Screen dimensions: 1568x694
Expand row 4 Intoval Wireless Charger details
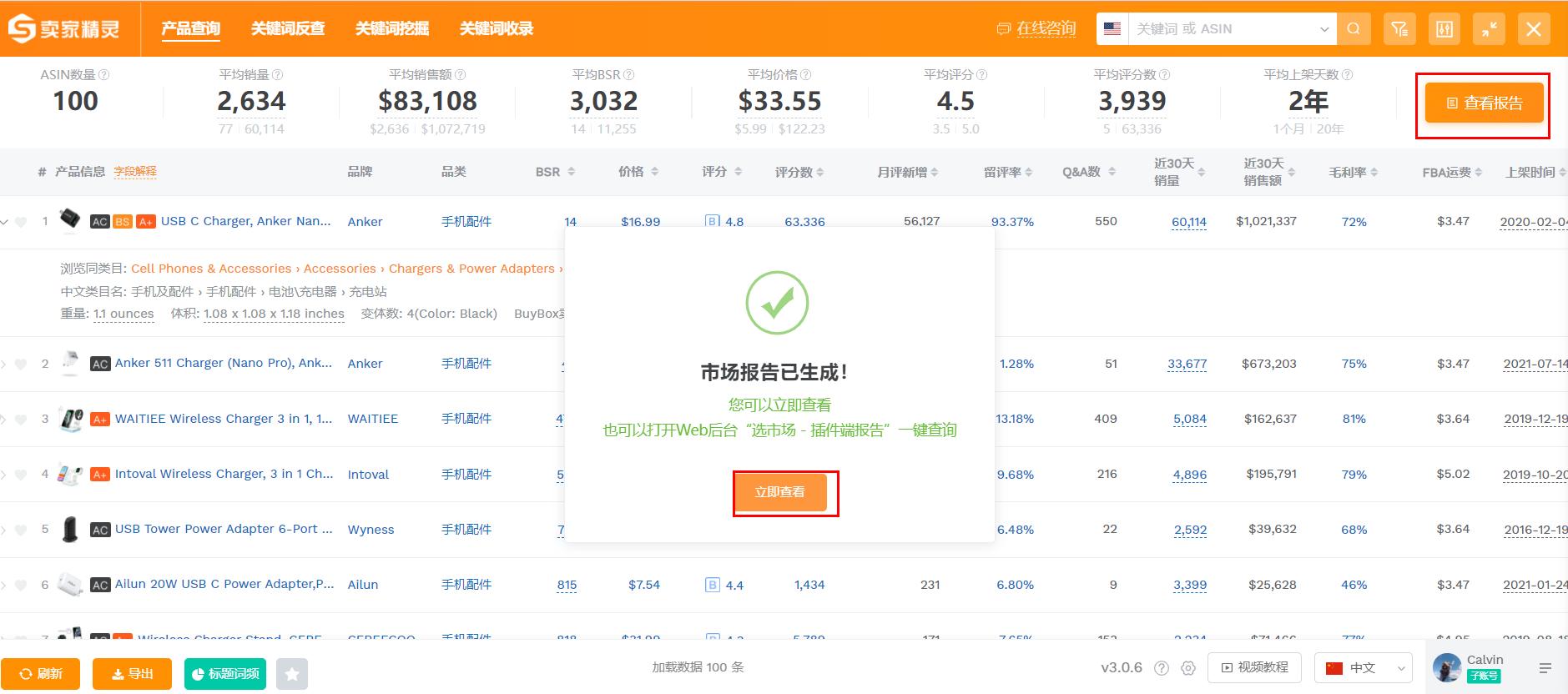pos(3,475)
